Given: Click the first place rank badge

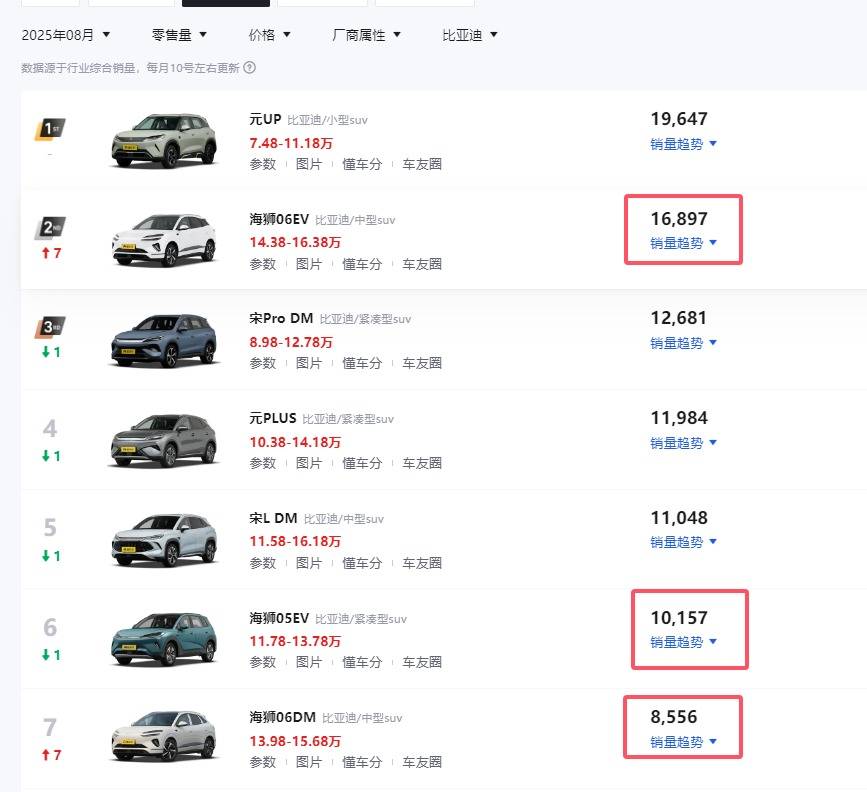Looking at the screenshot, I should (x=50, y=129).
